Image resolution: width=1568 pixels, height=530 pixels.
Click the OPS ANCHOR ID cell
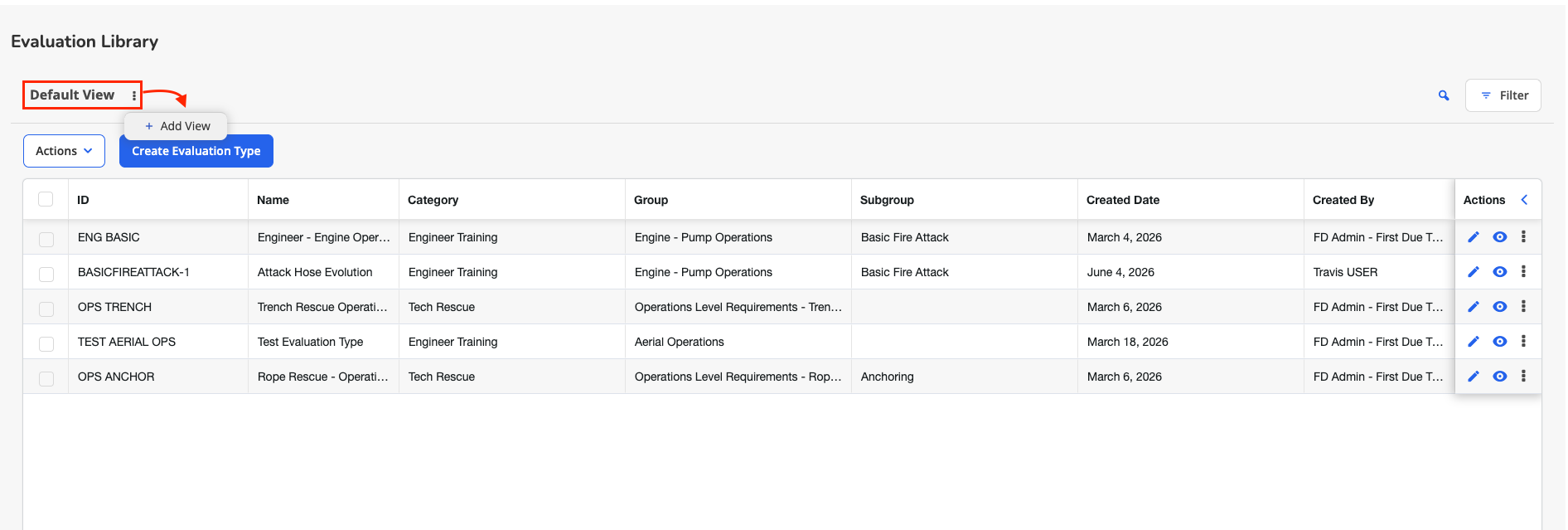158,377
